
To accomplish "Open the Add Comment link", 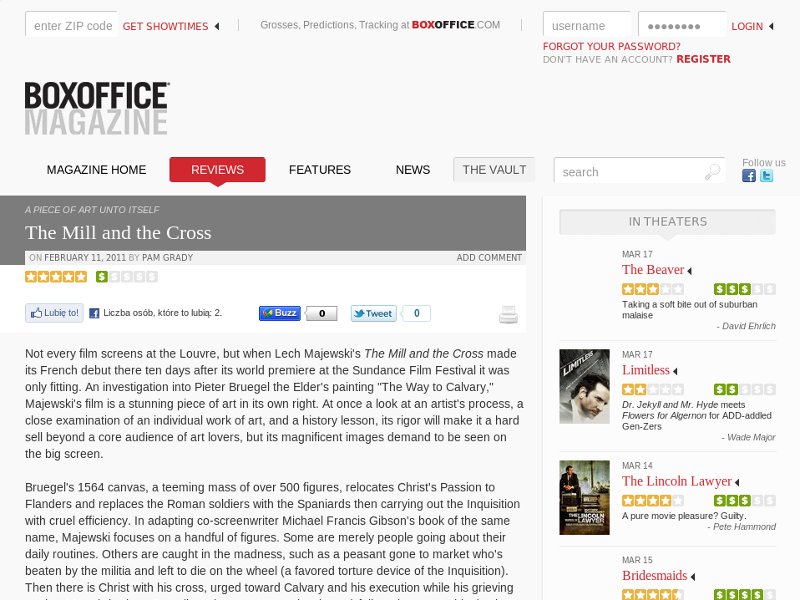I will click(x=489, y=258).
